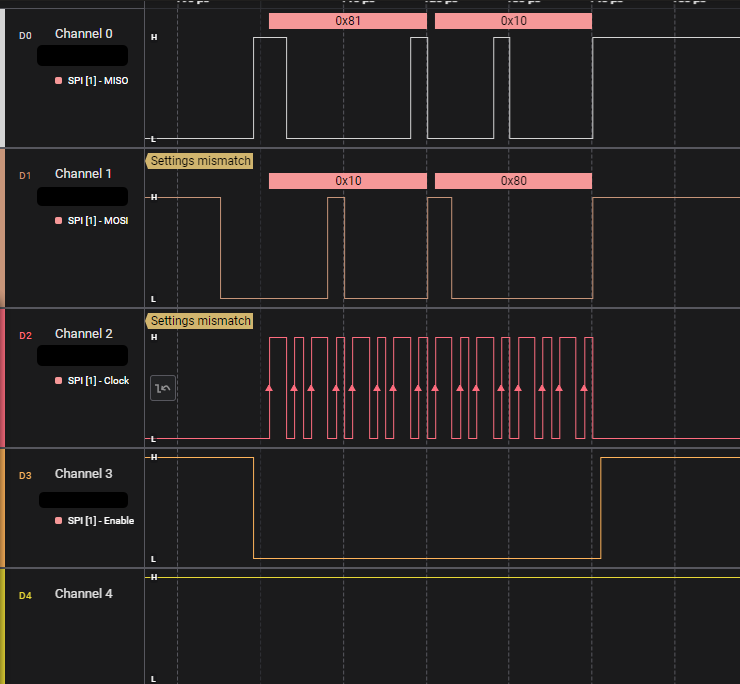This screenshot has width=740, height=684.
Task: Select the Channel 4 label
Action: pos(84,593)
